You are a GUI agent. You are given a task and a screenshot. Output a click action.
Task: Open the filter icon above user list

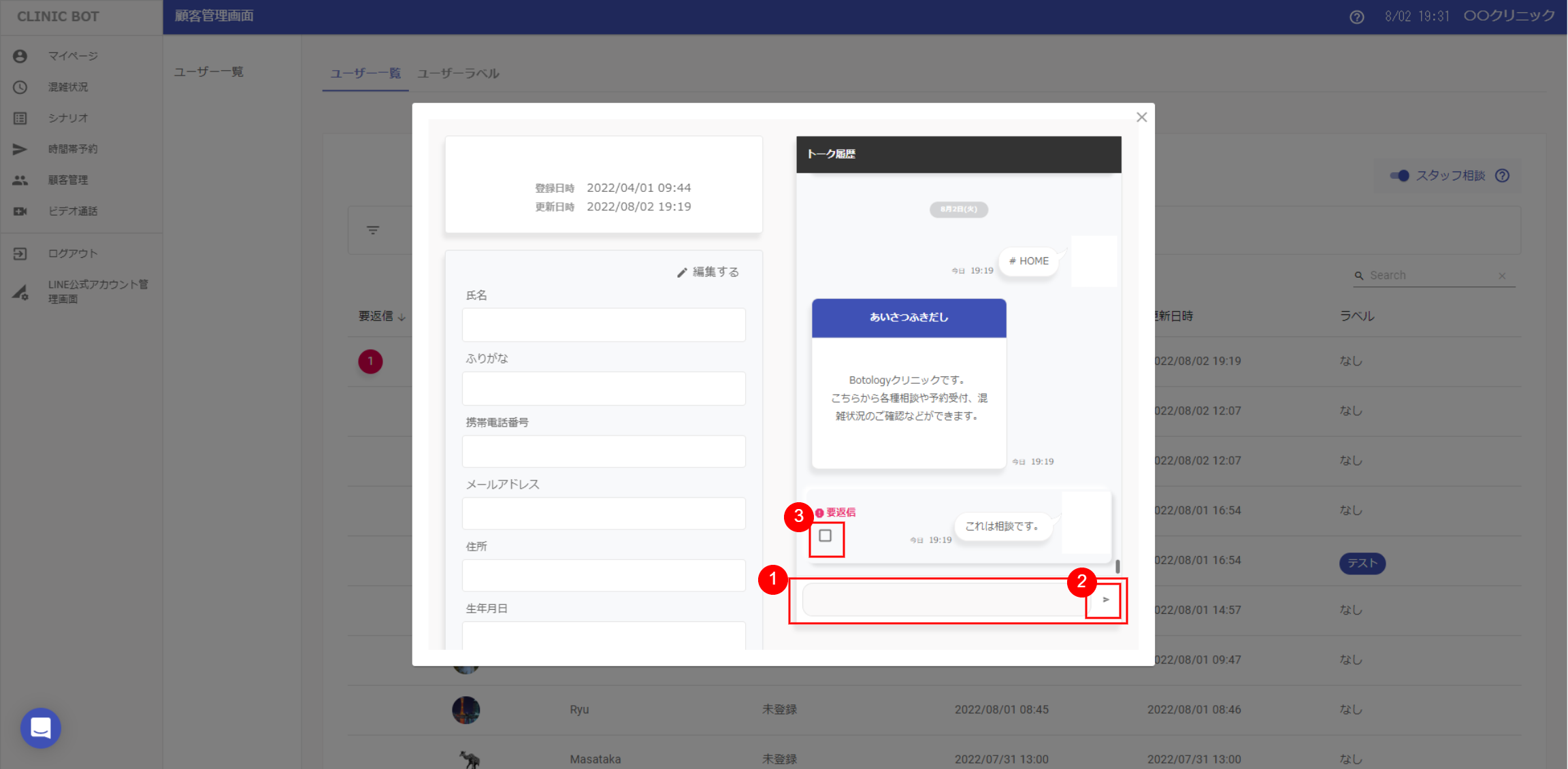tap(373, 230)
